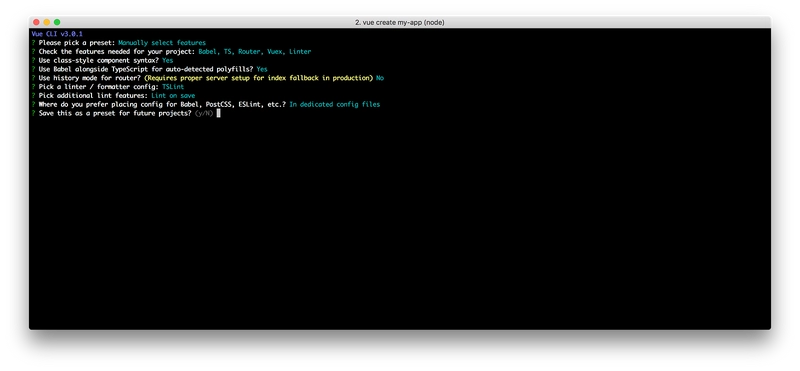Click the '(y/N)' hint text
800x371 pixels.
[x=204, y=113]
